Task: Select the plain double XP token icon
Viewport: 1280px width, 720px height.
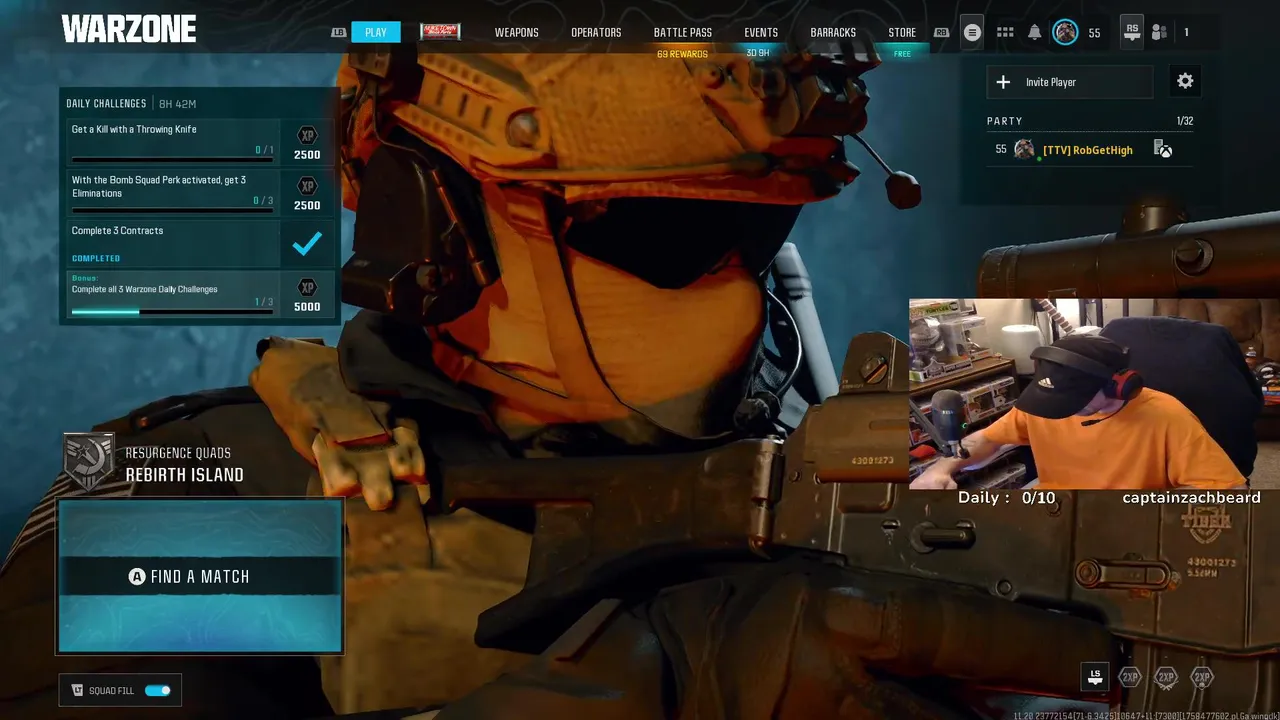Action: pyautogui.click(x=1130, y=677)
